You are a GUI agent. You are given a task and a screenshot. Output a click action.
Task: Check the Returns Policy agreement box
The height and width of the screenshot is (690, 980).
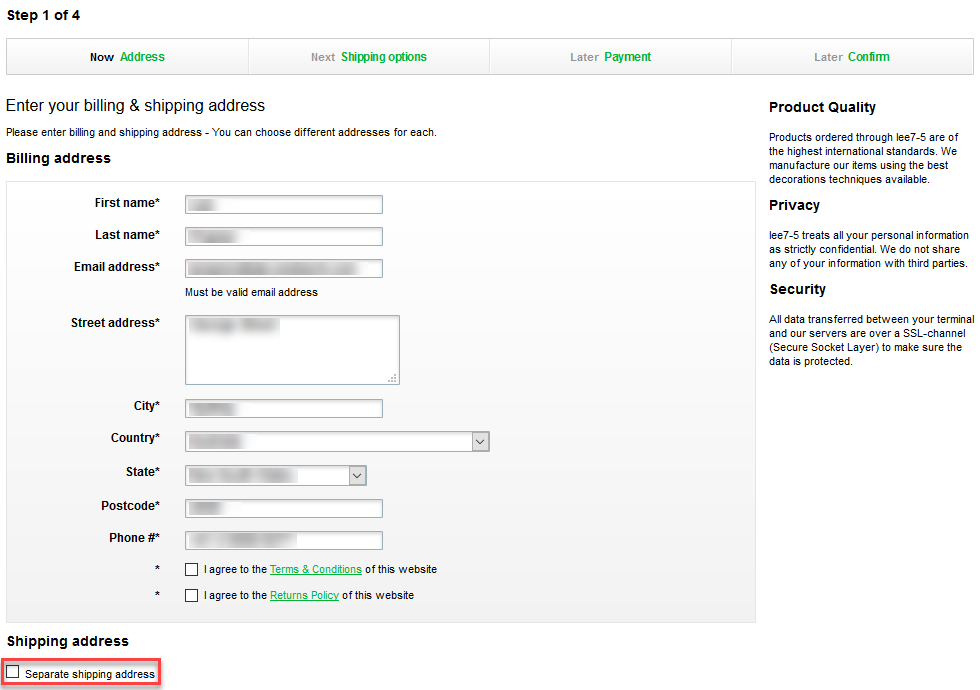tap(190, 595)
